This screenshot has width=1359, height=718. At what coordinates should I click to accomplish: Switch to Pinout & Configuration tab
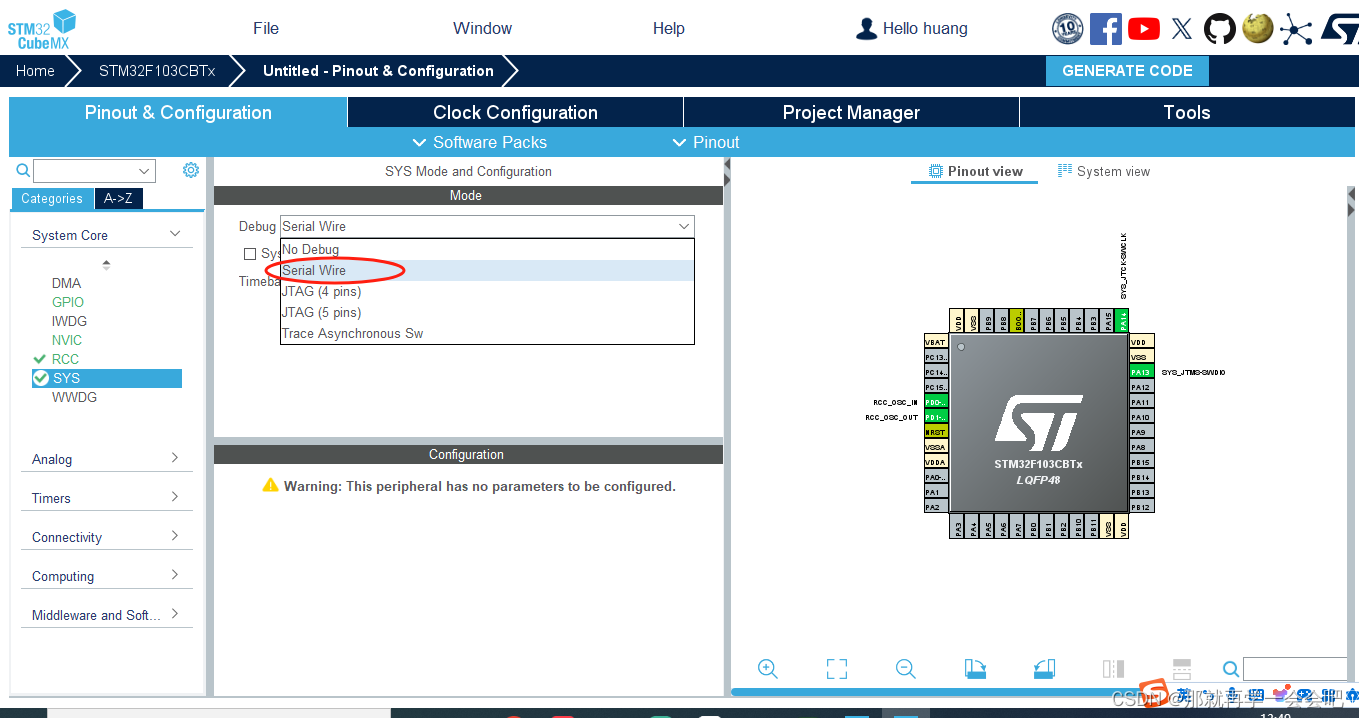tap(178, 112)
